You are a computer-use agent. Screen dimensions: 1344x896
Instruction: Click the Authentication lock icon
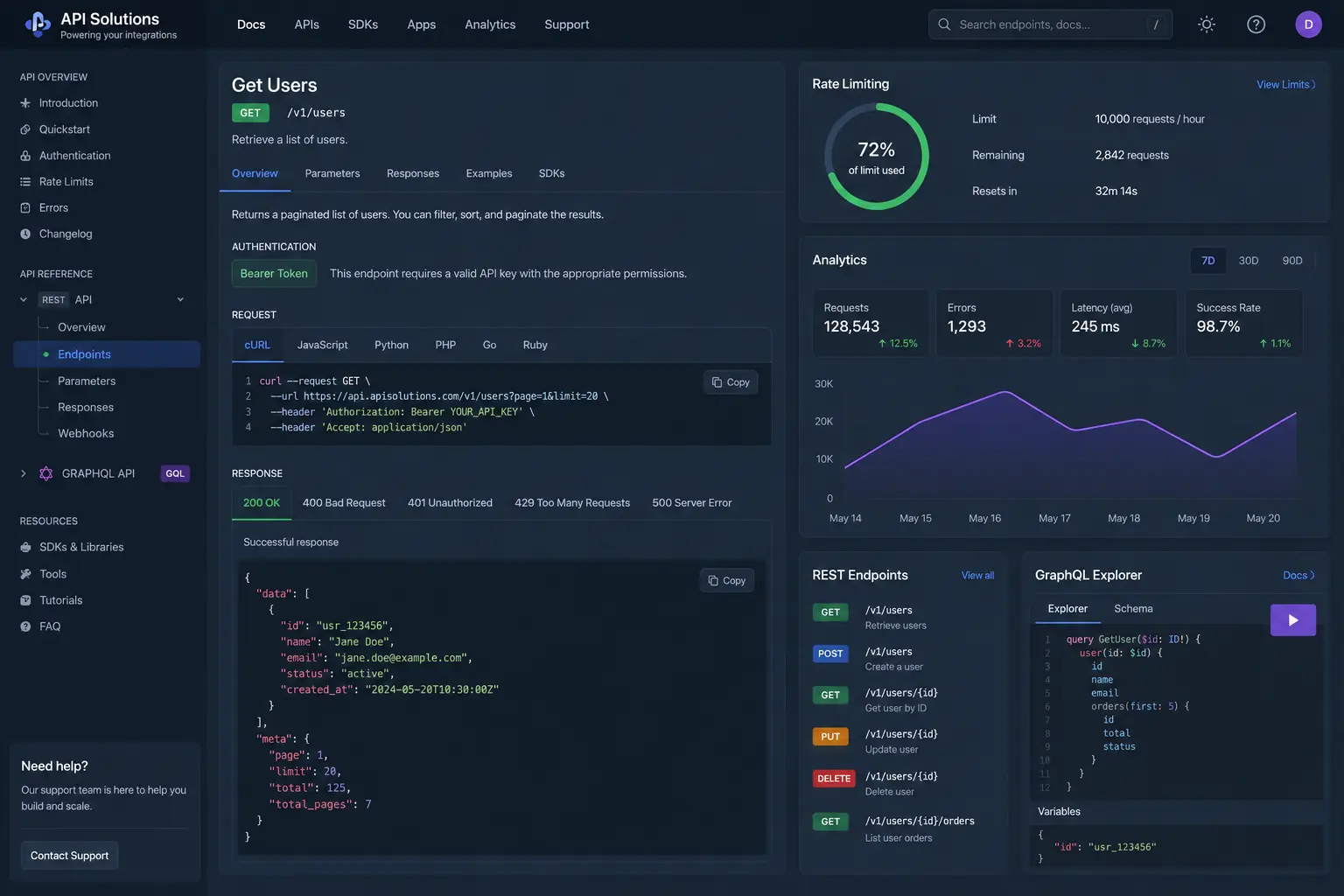click(x=25, y=156)
